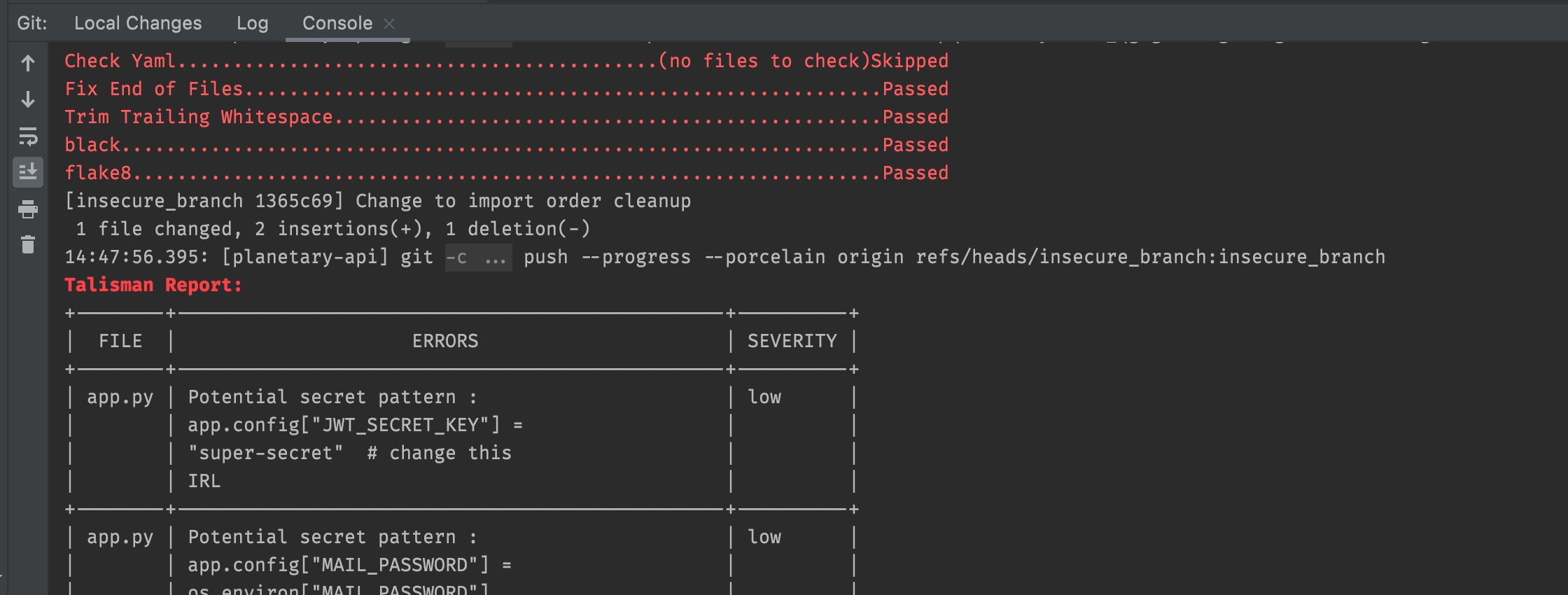1568x595 pixels.
Task: Toggle the print option off
Action: (x=28, y=209)
